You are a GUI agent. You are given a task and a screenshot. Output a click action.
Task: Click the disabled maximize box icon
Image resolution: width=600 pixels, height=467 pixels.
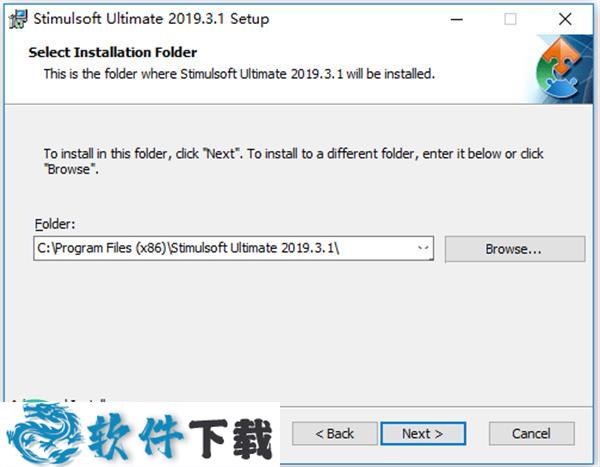click(510, 19)
